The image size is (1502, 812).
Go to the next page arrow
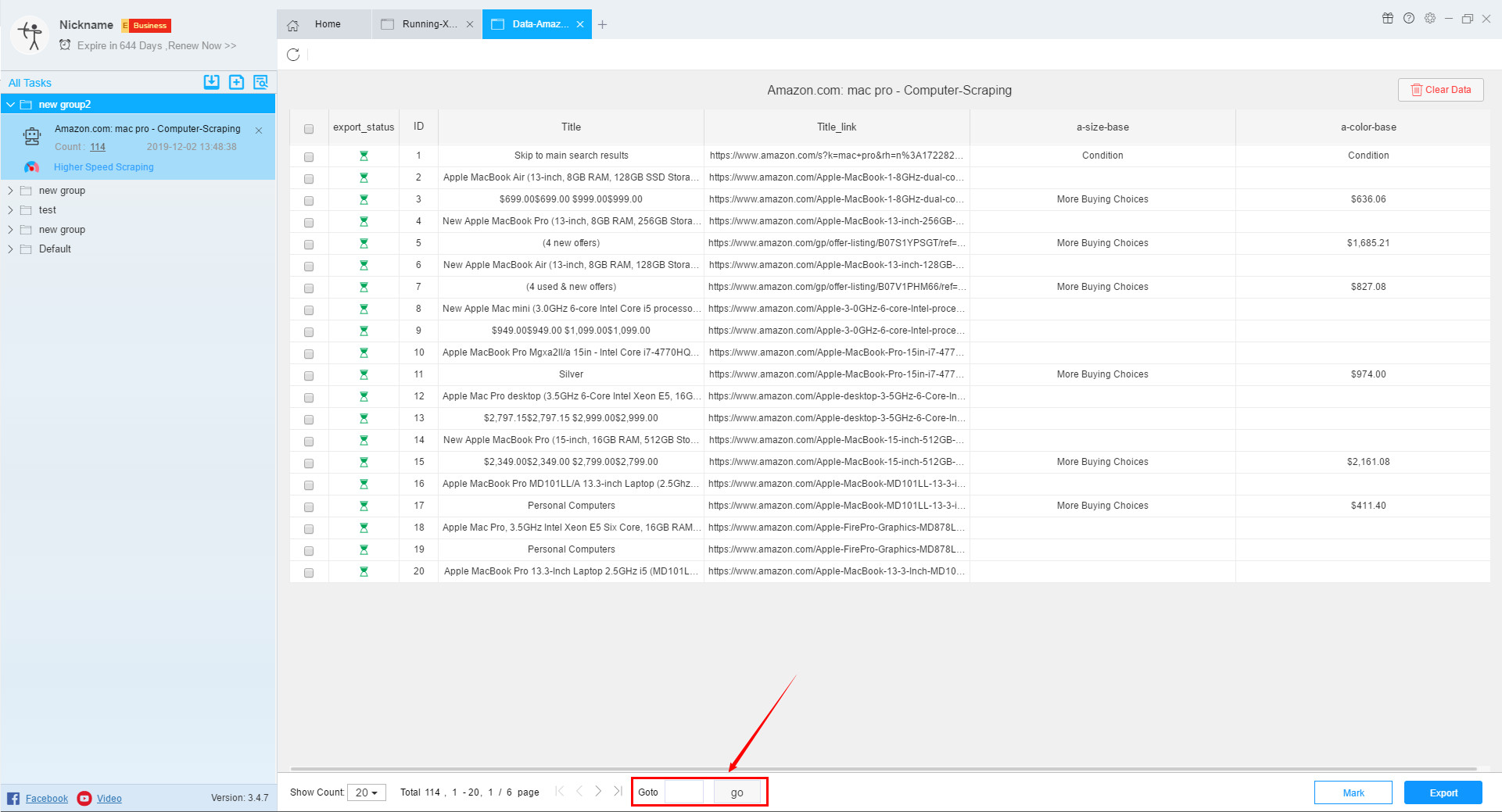pos(598,792)
